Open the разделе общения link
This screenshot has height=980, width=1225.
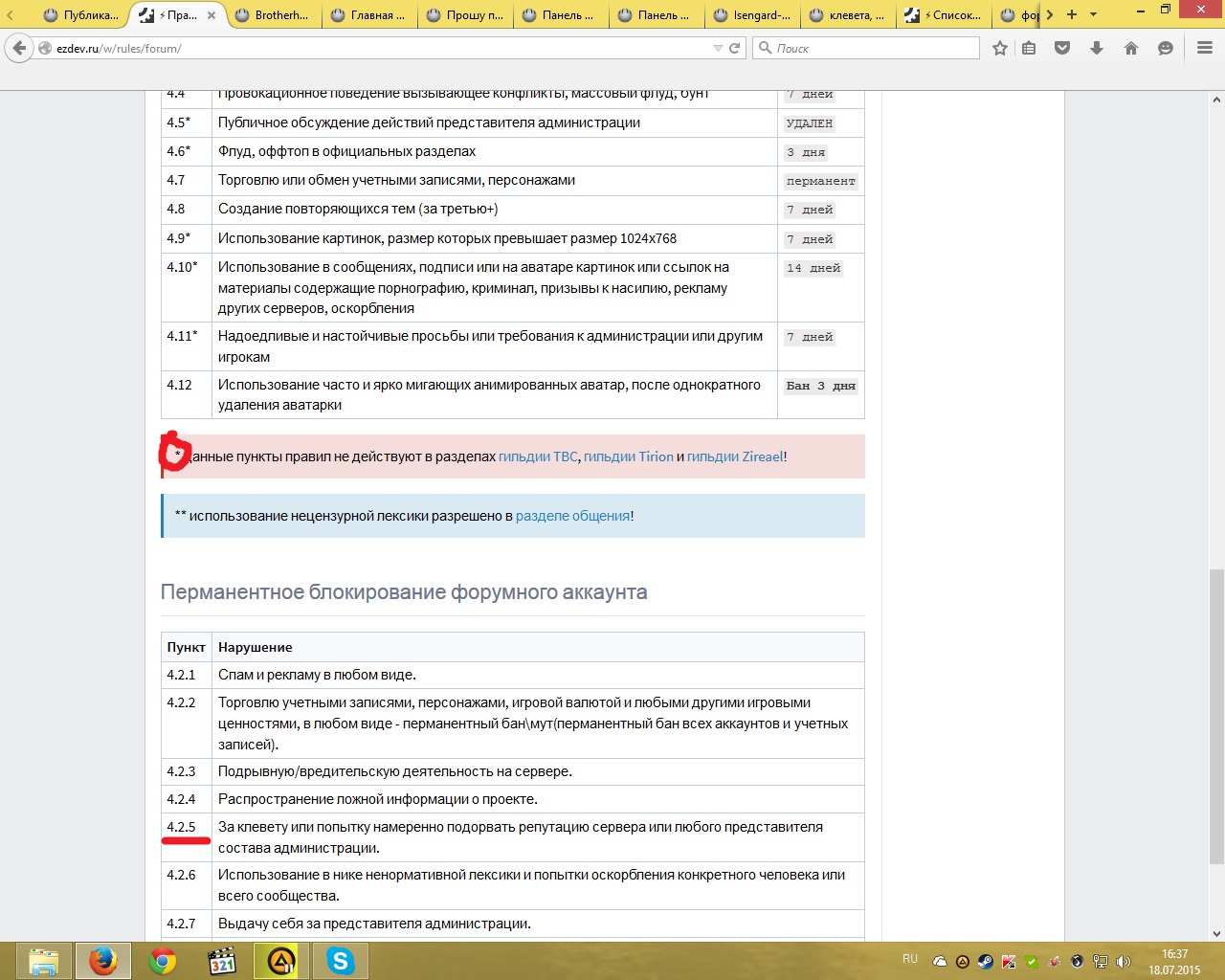[572, 516]
